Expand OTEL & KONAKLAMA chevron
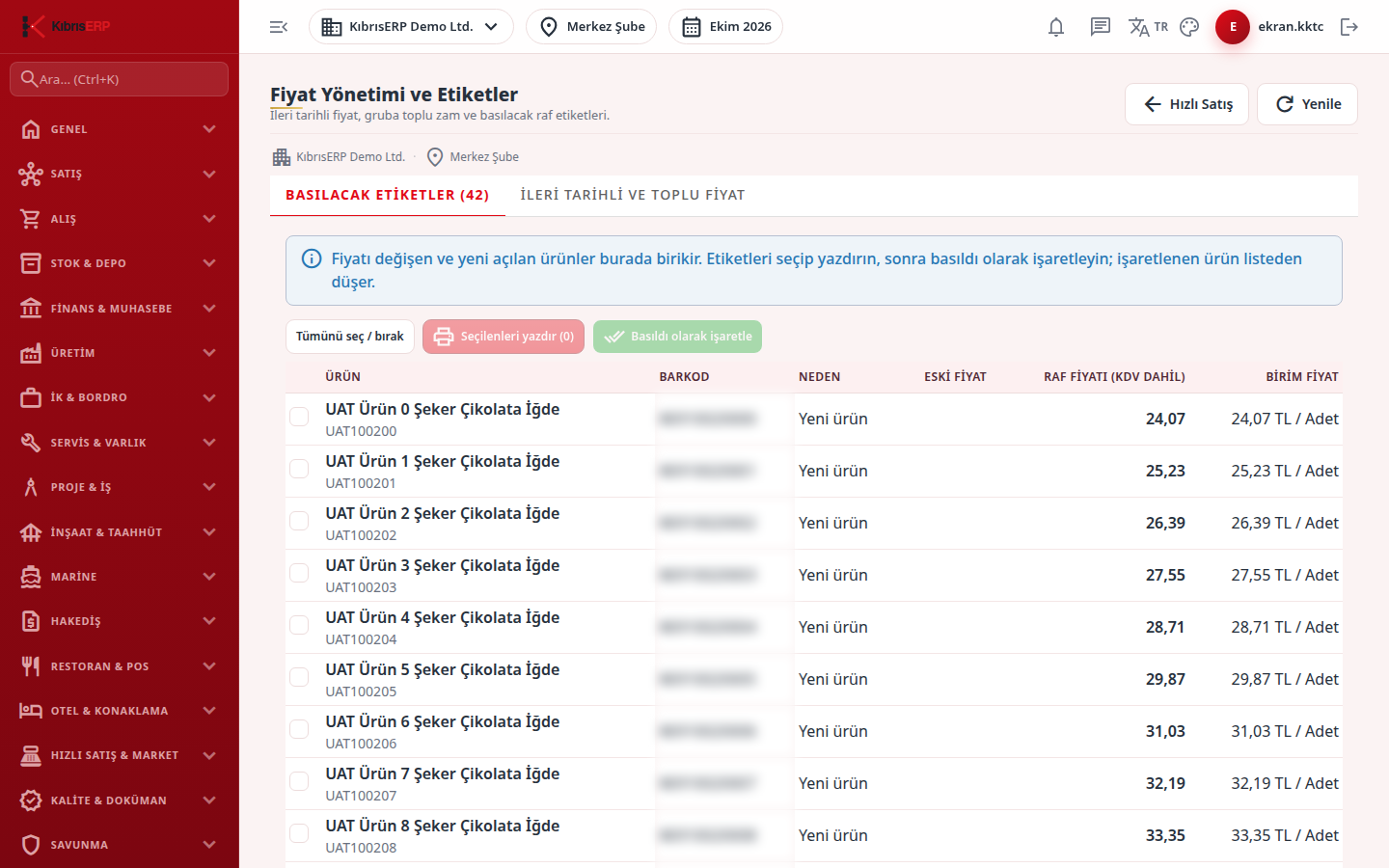This screenshot has height=868, width=1389. coord(209,711)
